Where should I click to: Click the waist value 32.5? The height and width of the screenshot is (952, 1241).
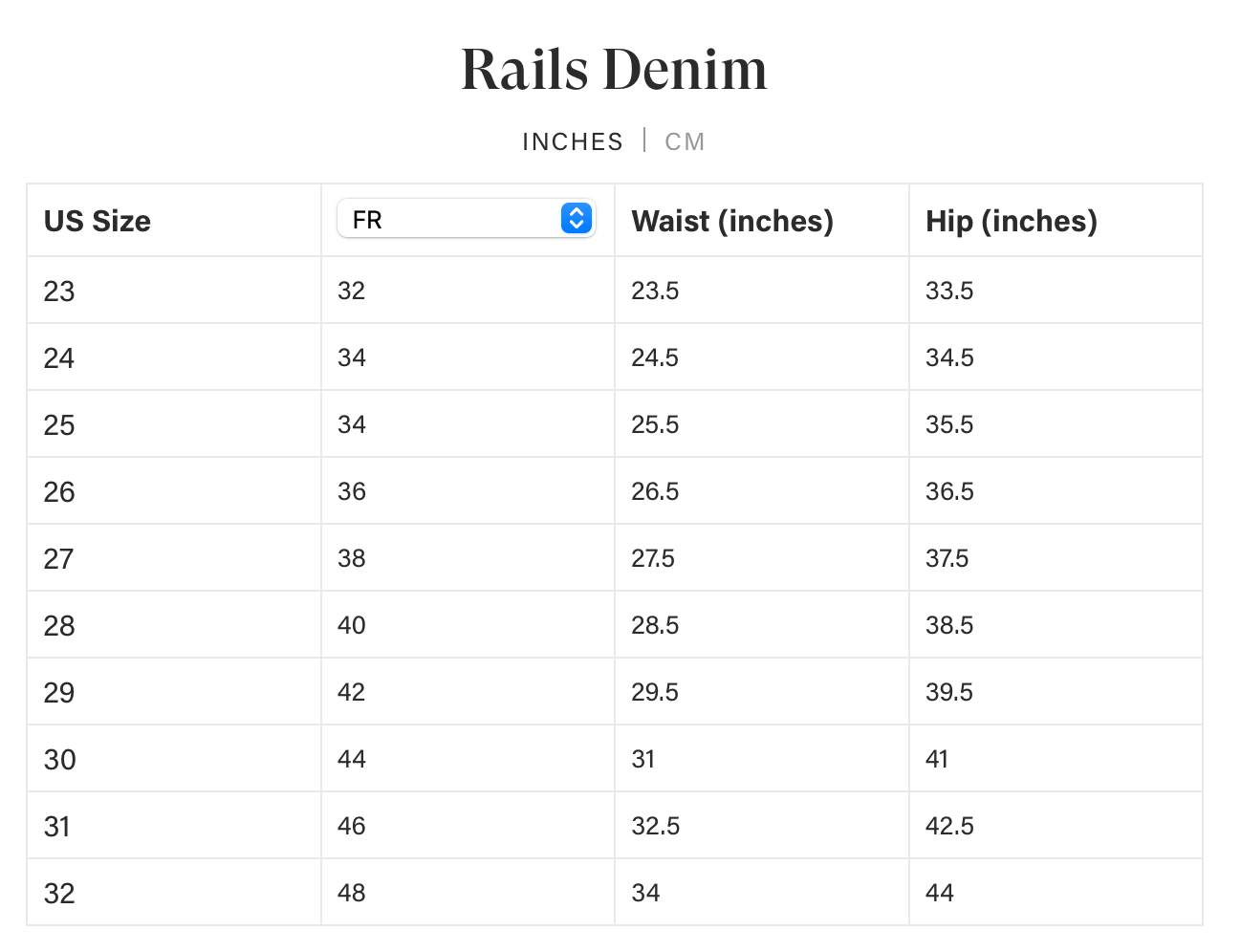pyautogui.click(x=656, y=826)
